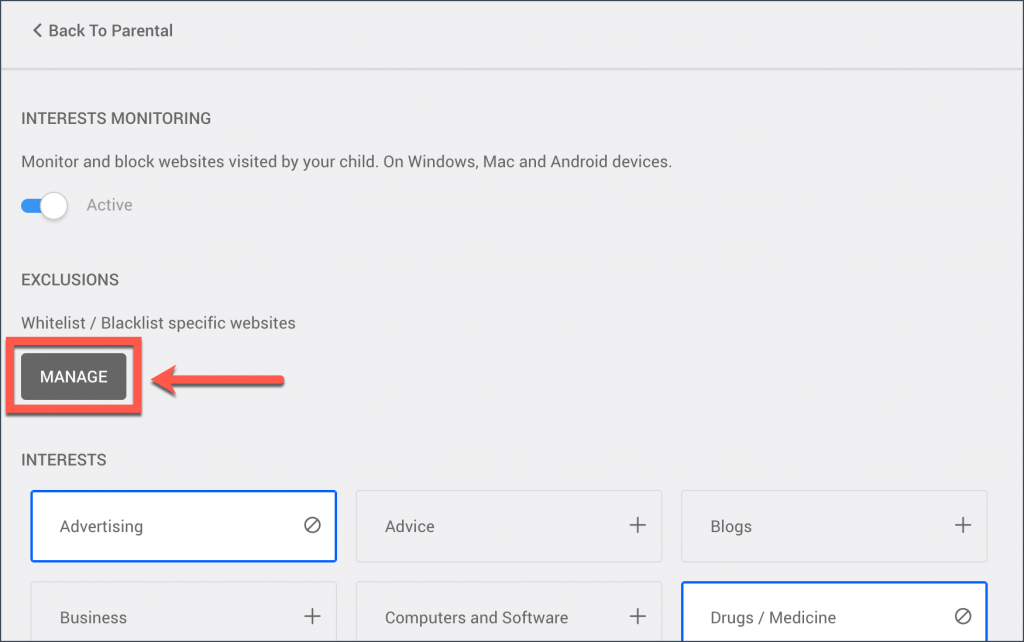Viewport: 1024px width, 642px height.
Task: Click the back chevron beside Back To Parental
Action: point(37,31)
